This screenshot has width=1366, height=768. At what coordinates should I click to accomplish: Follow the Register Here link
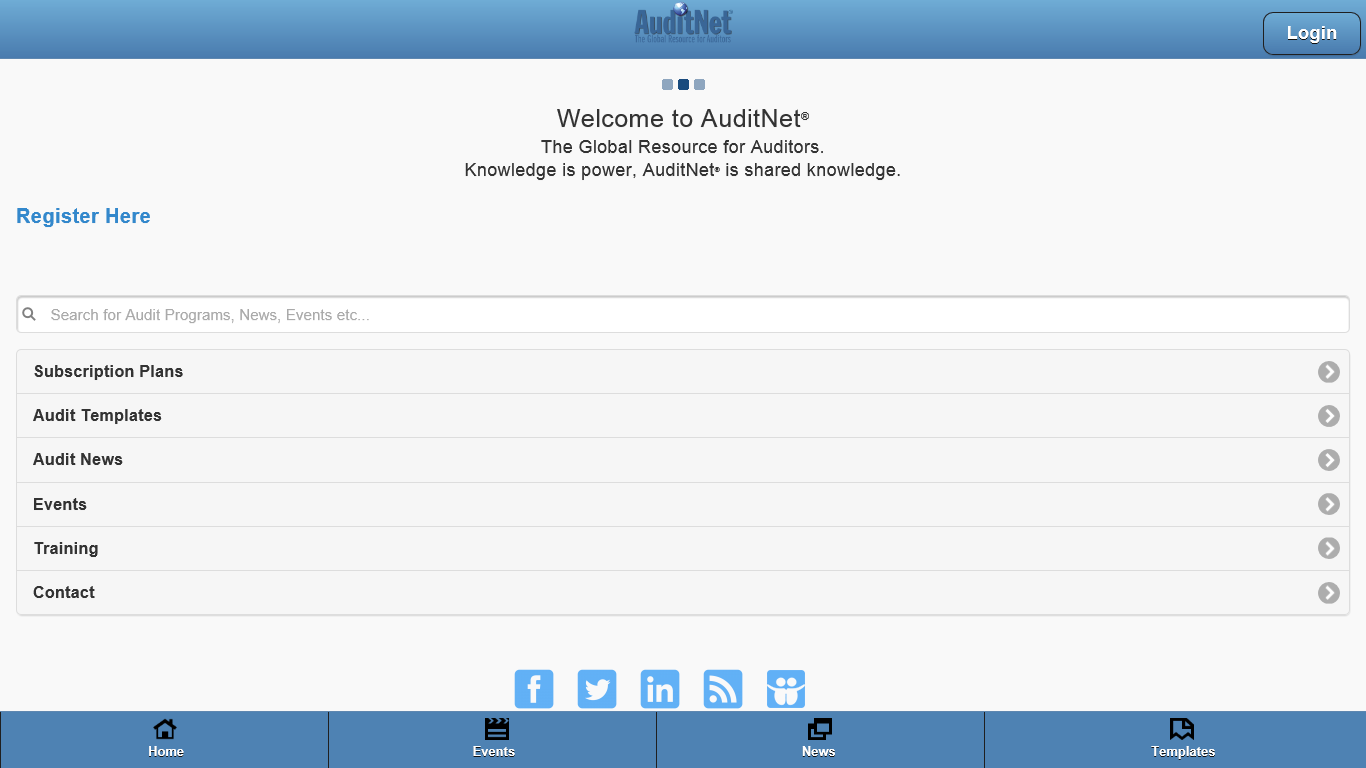pos(83,216)
